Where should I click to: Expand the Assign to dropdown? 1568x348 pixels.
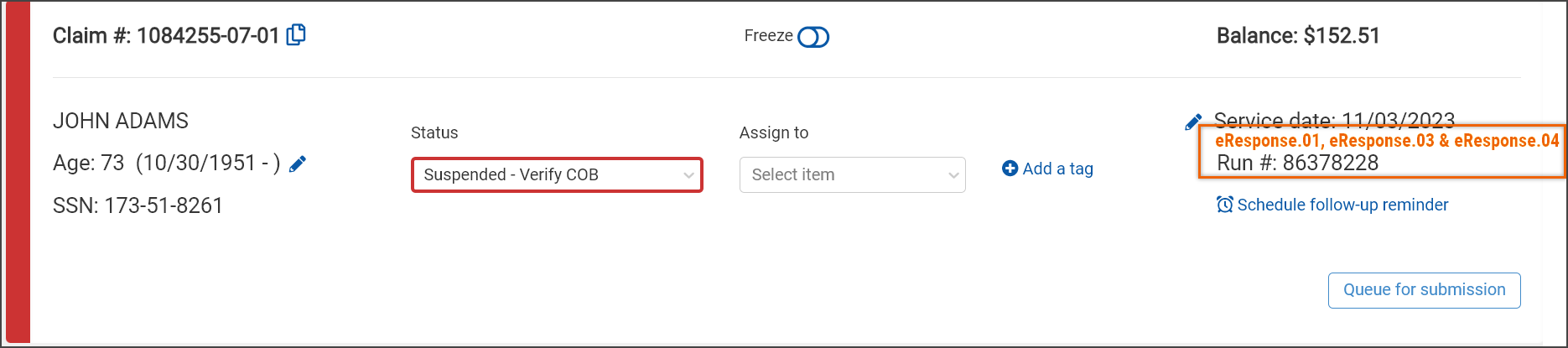pos(852,174)
